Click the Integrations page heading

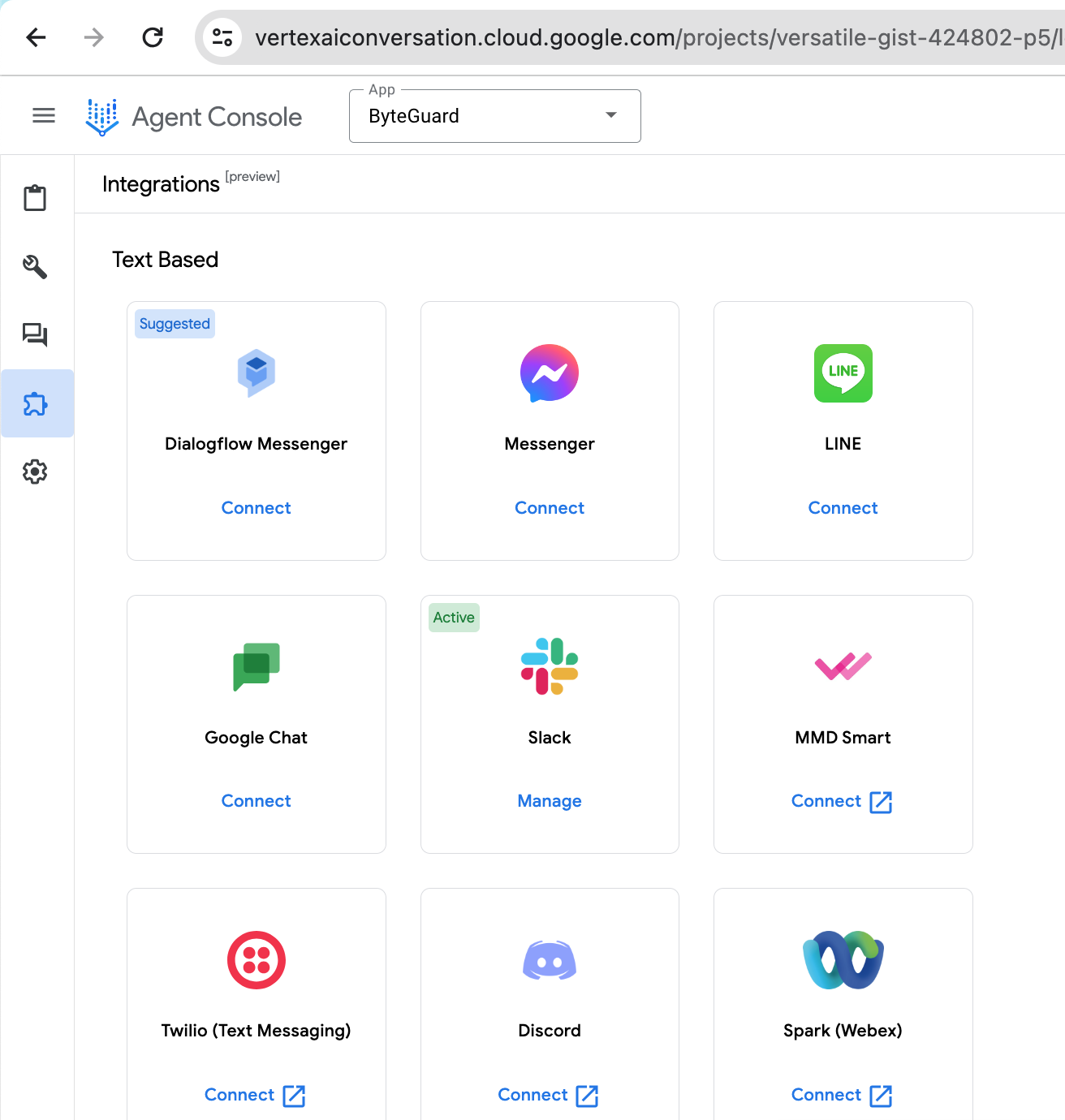[161, 184]
